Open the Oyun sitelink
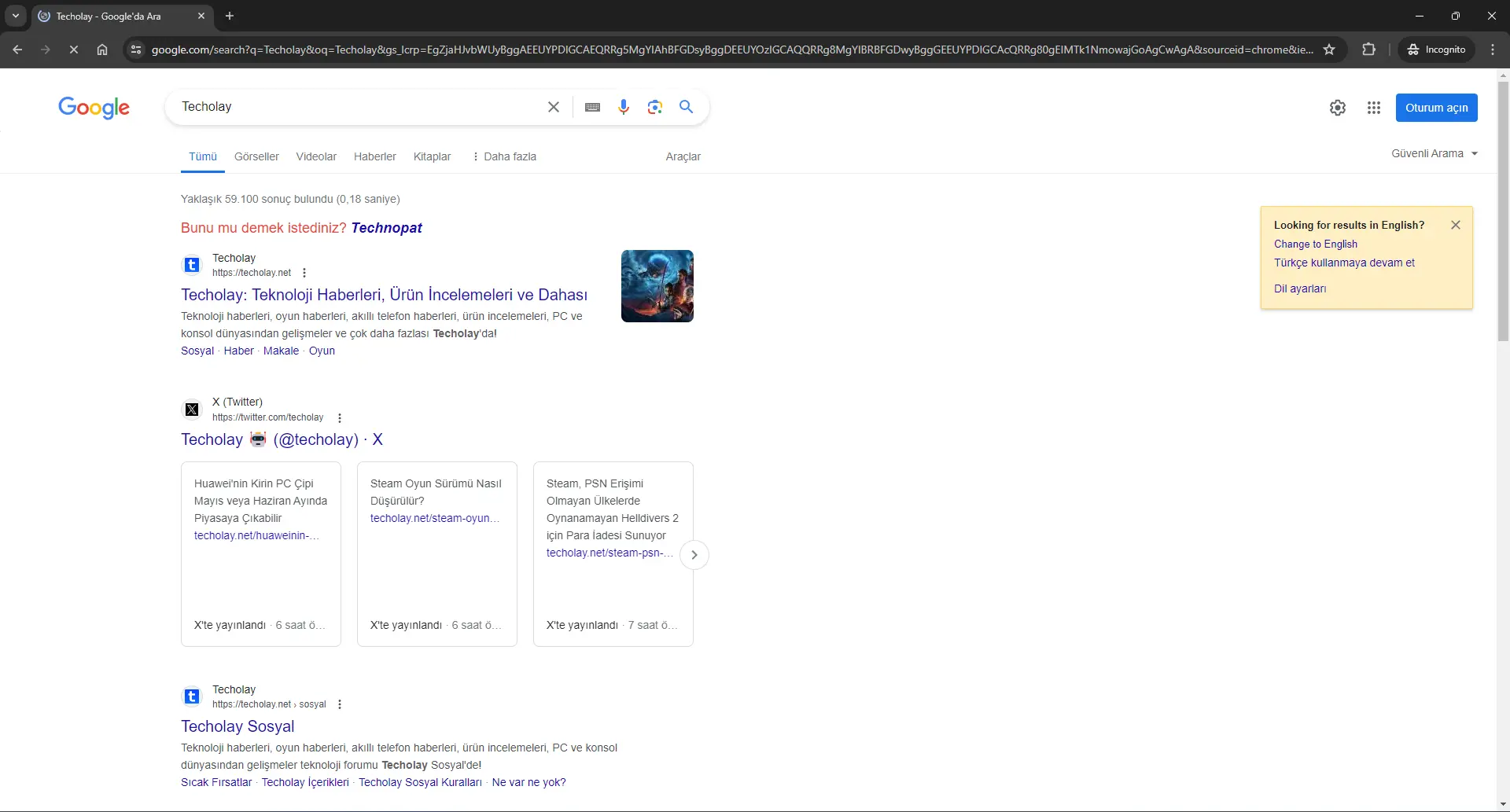 click(322, 351)
